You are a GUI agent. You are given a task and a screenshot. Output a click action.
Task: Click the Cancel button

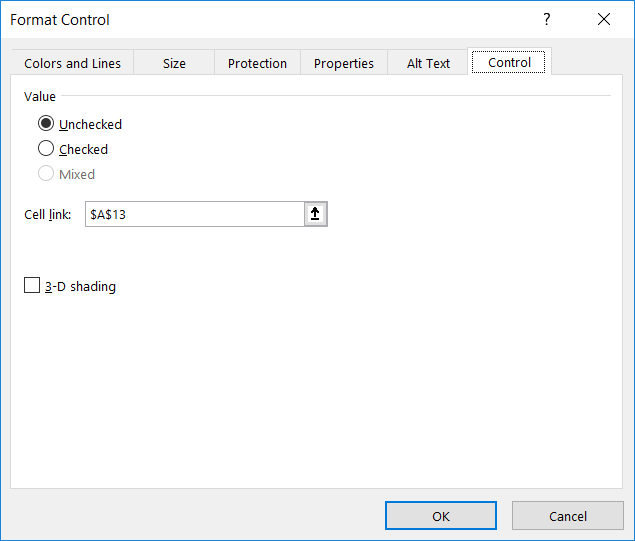(x=568, y=516)
